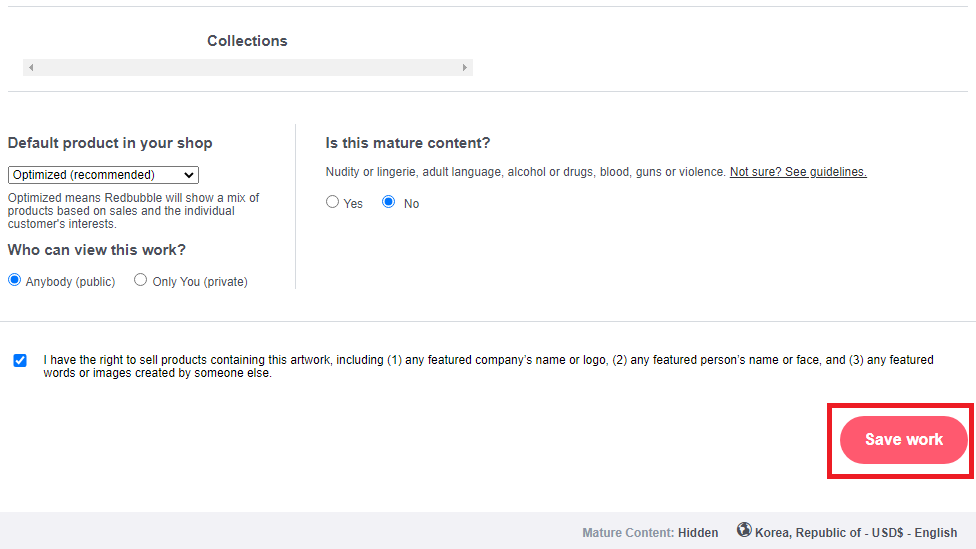Click the 'Is this mature content?' heading

[408, 143]
